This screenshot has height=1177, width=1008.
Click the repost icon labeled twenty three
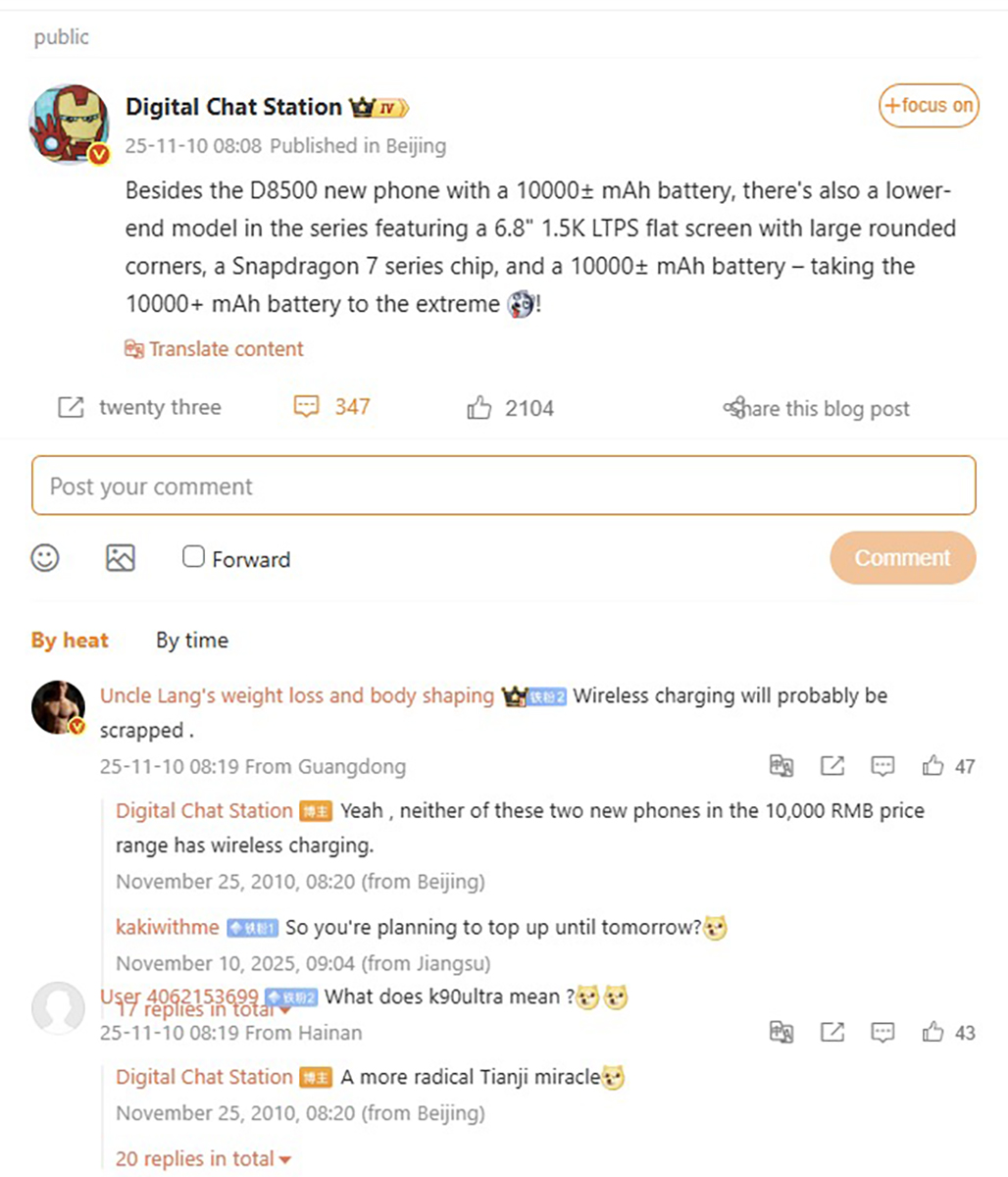point(71,407)
